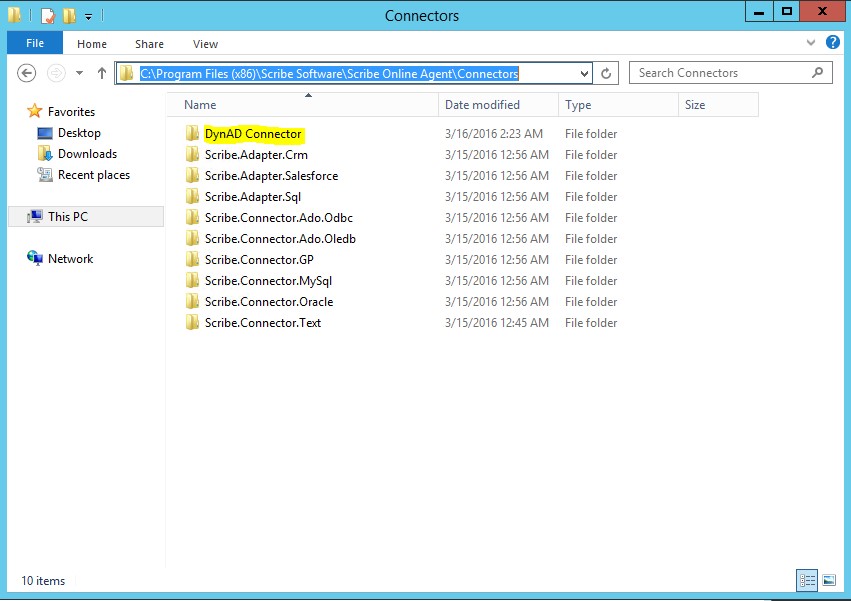The image size is (851, 601).
Task: Open Desktop in the navigation pane
Action: click(x=79, y=133)
